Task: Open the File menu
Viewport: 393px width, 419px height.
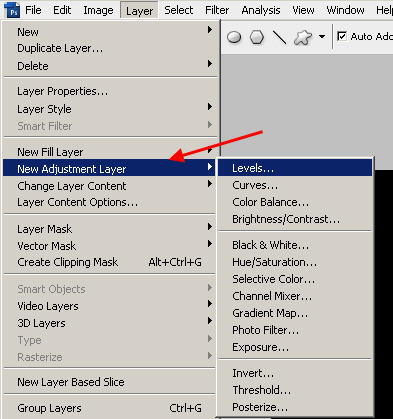Action: click(x=33, y=10)
